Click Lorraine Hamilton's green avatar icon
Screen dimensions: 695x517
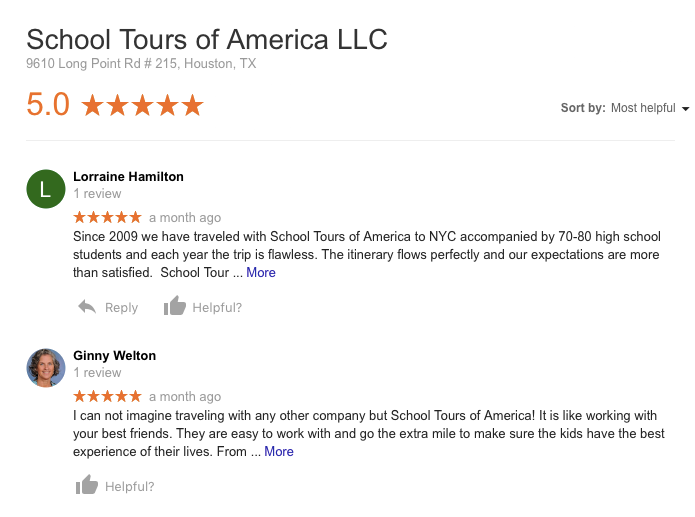(45, 189)
